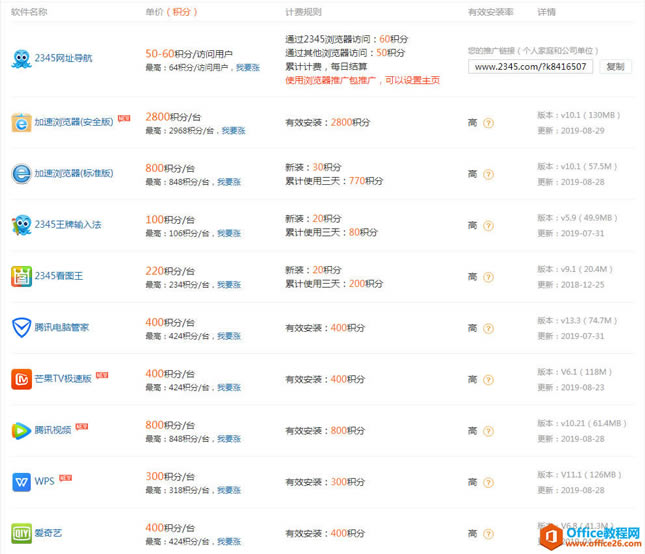Screen dimensions: 645x554
Task: Click 我要涨 link in 腾讯视频 row
Action: click(229, 439)
